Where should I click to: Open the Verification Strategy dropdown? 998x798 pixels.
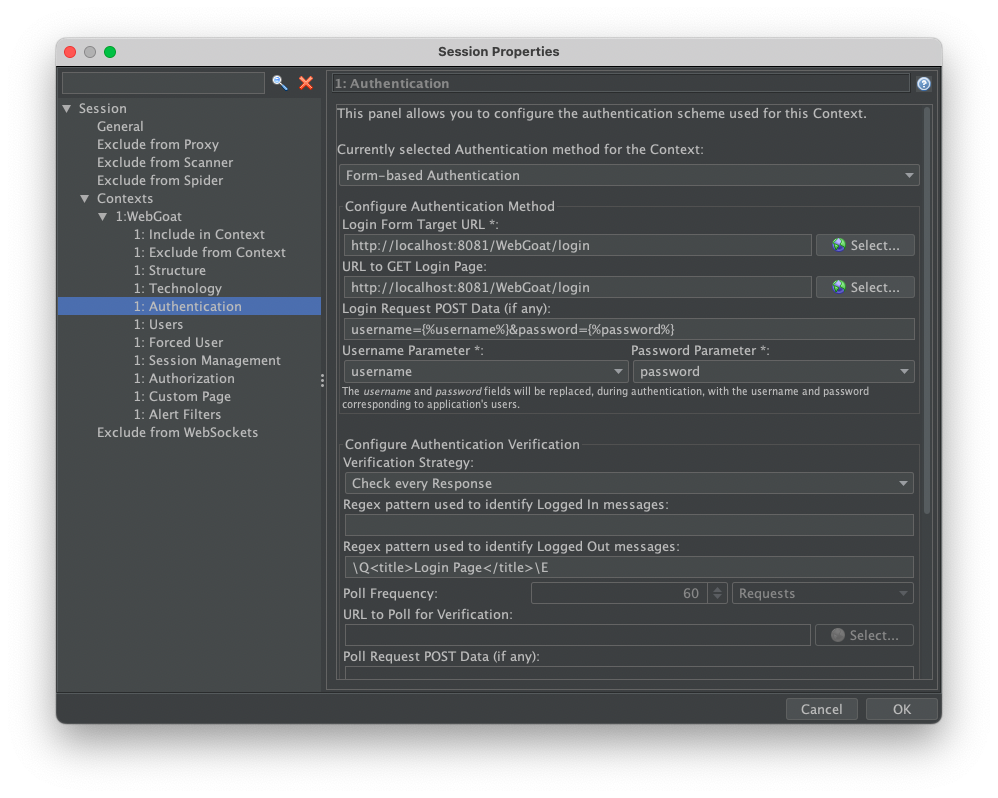tap(628, 483)
